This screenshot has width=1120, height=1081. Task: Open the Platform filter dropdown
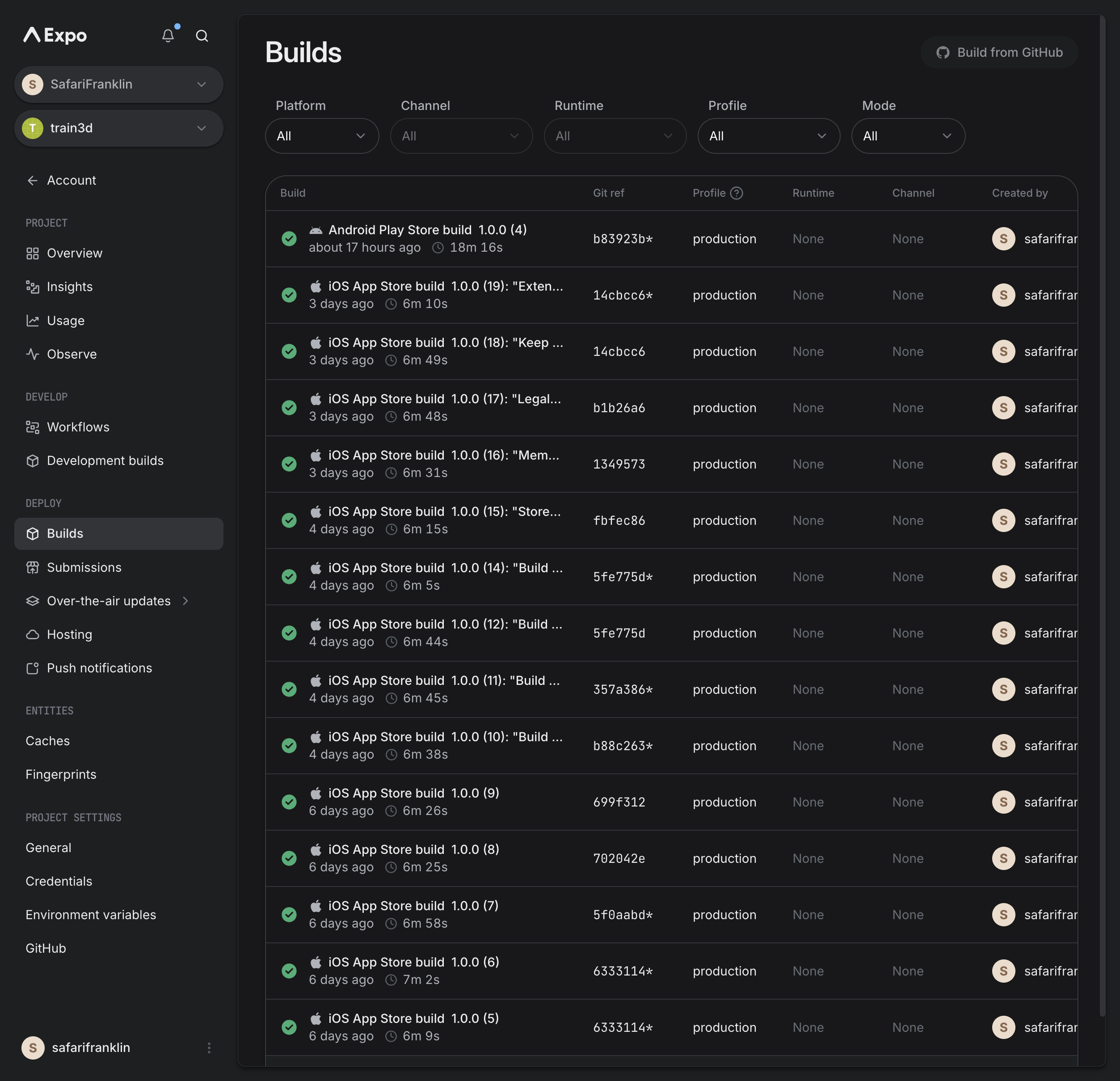(322, 136)
